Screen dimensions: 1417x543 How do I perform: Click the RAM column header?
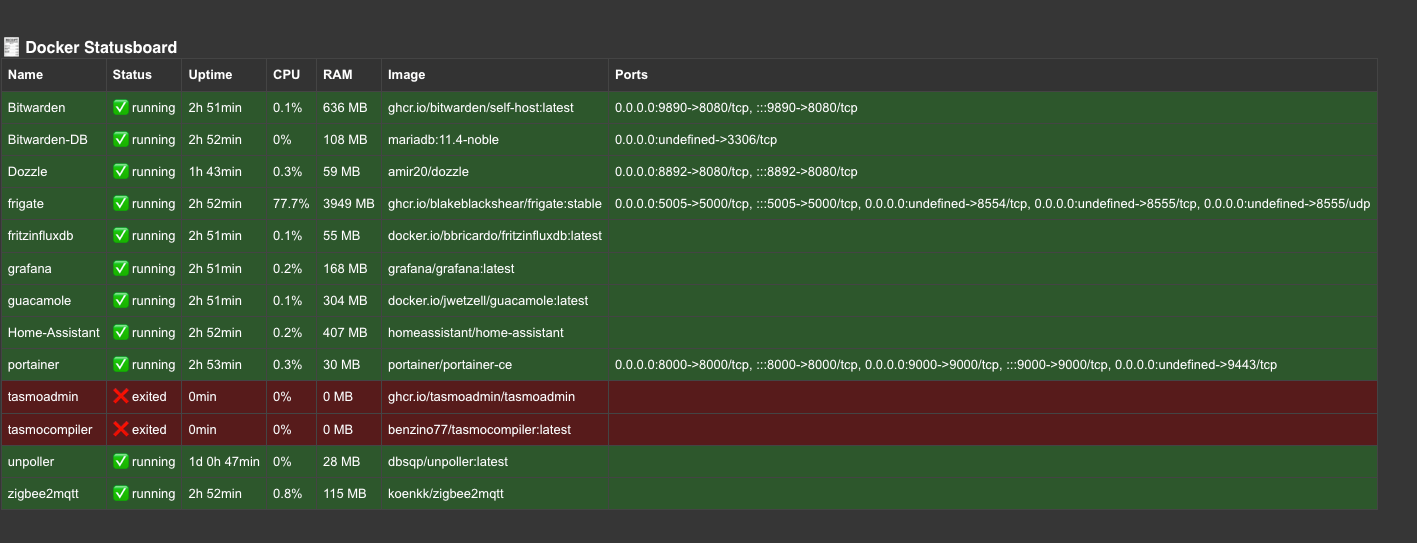337,75
